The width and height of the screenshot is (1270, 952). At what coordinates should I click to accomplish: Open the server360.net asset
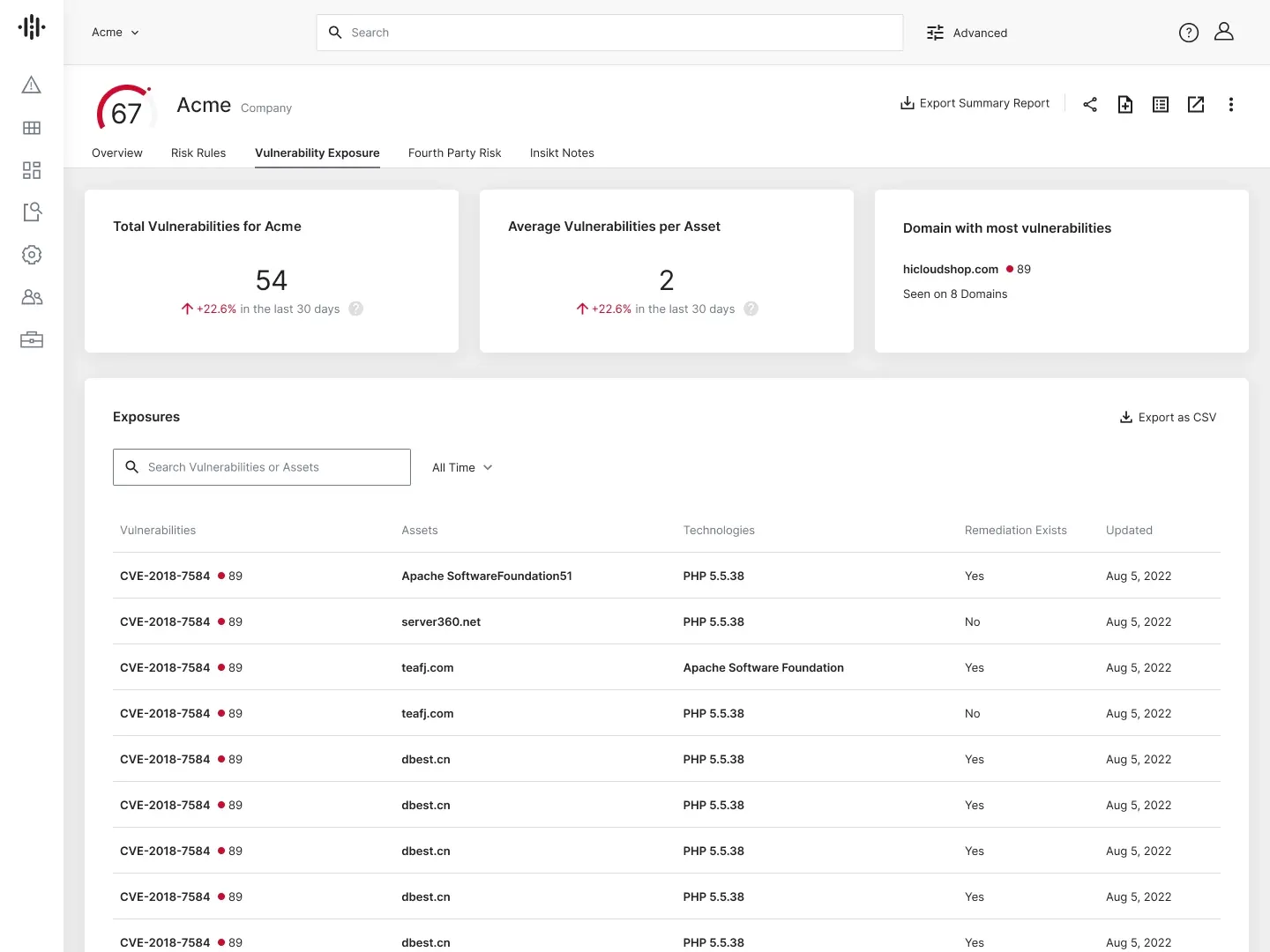441,621
